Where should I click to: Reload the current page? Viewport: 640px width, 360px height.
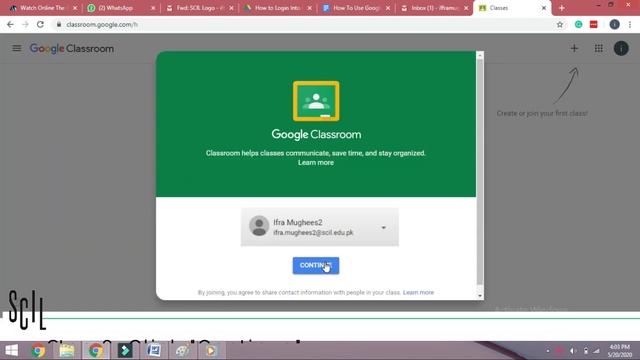(40, 24)
